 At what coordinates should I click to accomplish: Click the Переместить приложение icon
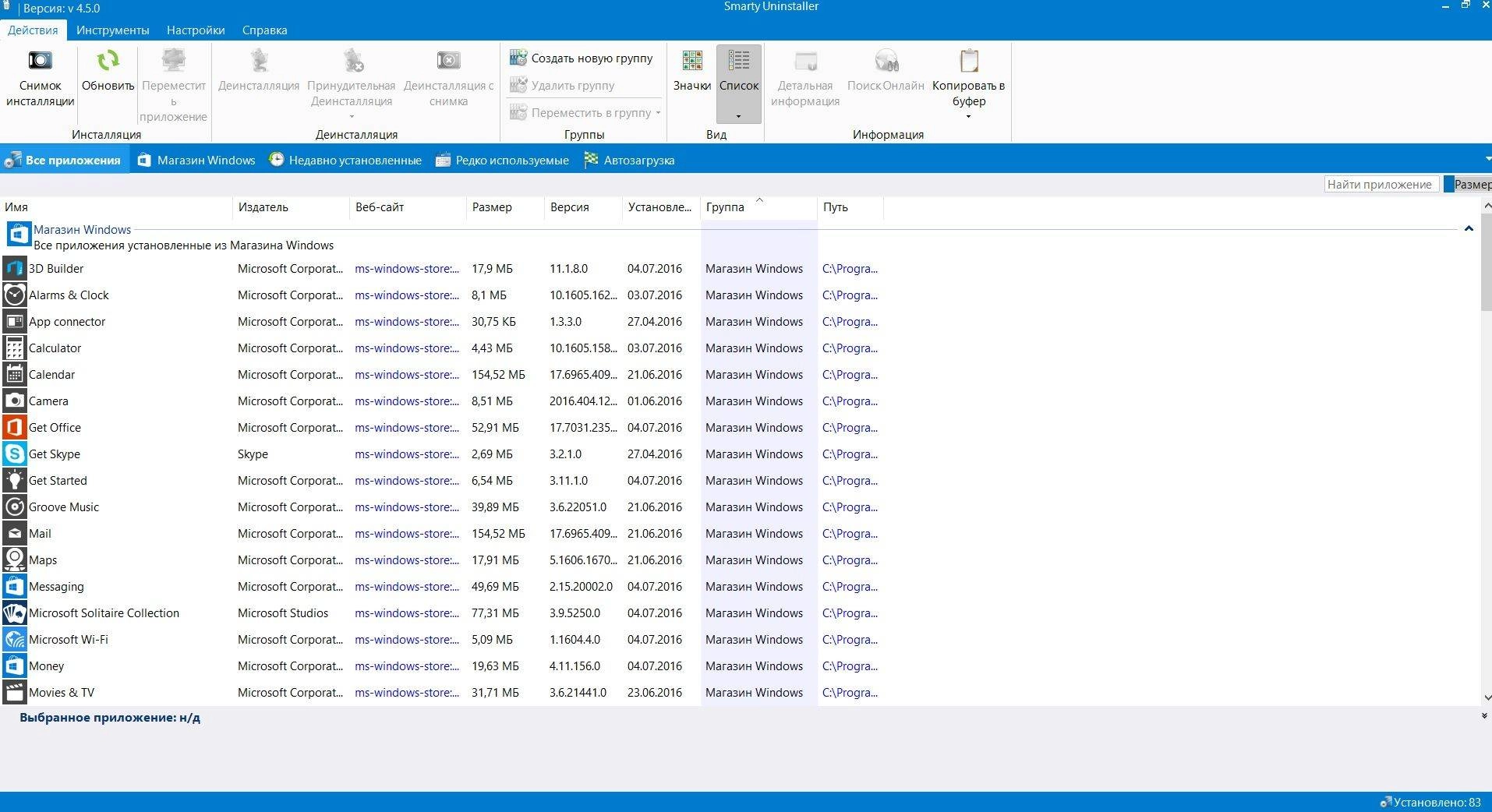tap(173, 61)
